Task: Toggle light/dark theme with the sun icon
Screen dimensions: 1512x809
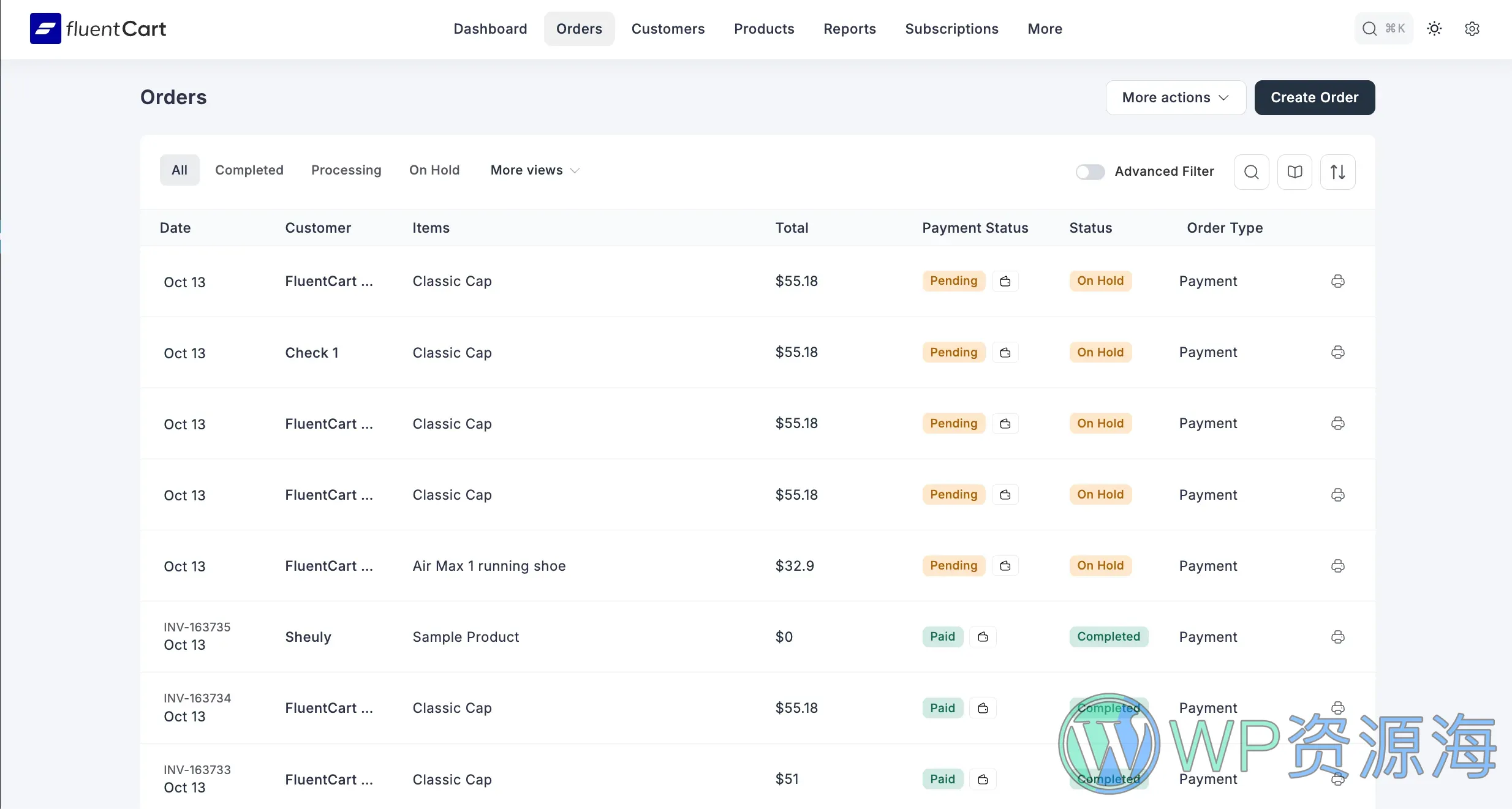Action: pyautogui.click(x=1434, y=28)
